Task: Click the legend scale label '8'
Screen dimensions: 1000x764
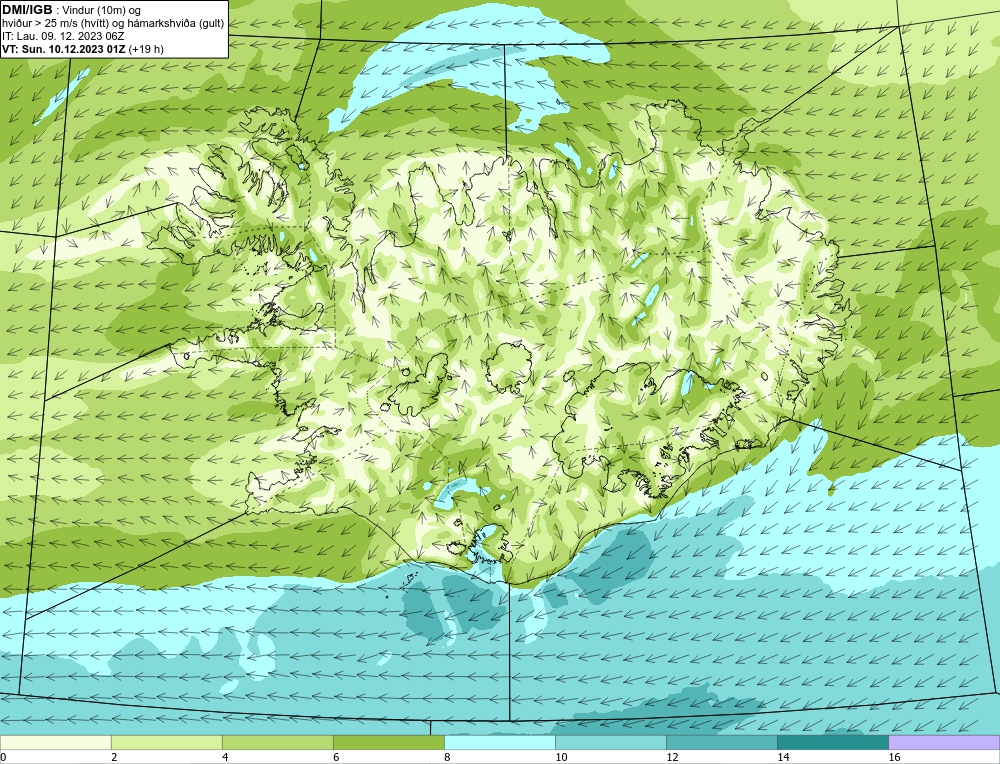Action: pos(447,757)
